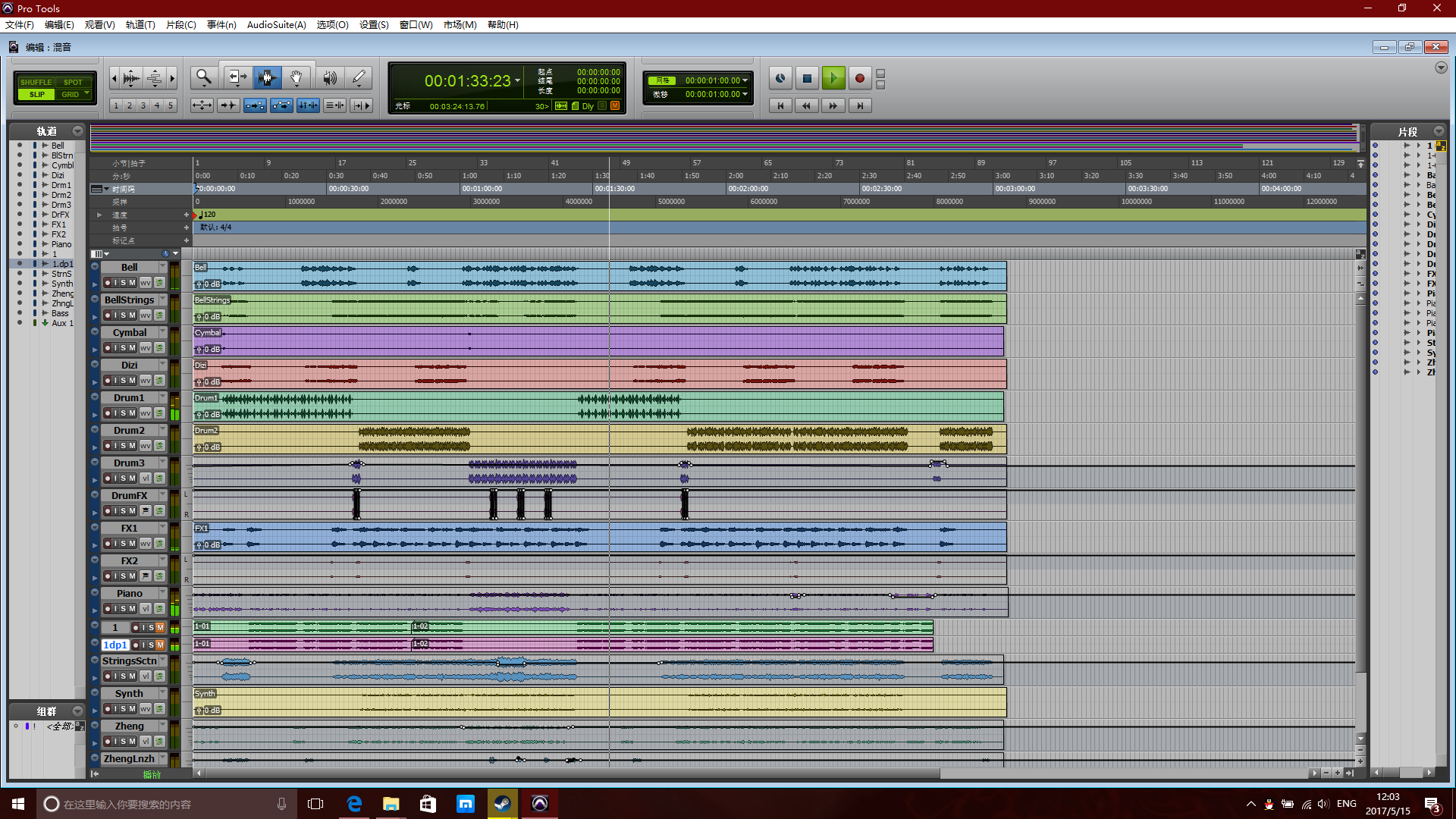Open the 窗口(W) menu

(416, 25)
